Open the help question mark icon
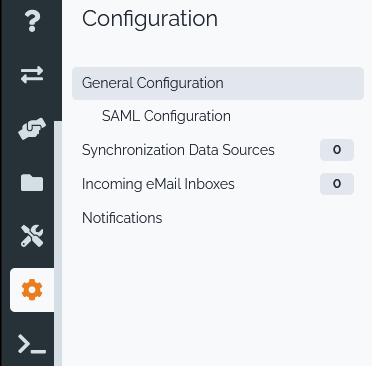Screen dimensions: 372x366 [x=32, y=21]
